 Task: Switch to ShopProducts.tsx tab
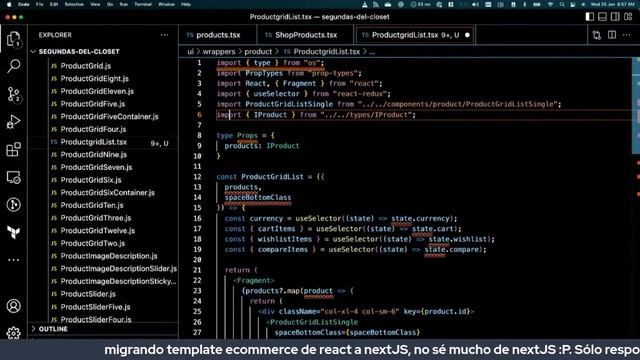(x=306, y=35)
